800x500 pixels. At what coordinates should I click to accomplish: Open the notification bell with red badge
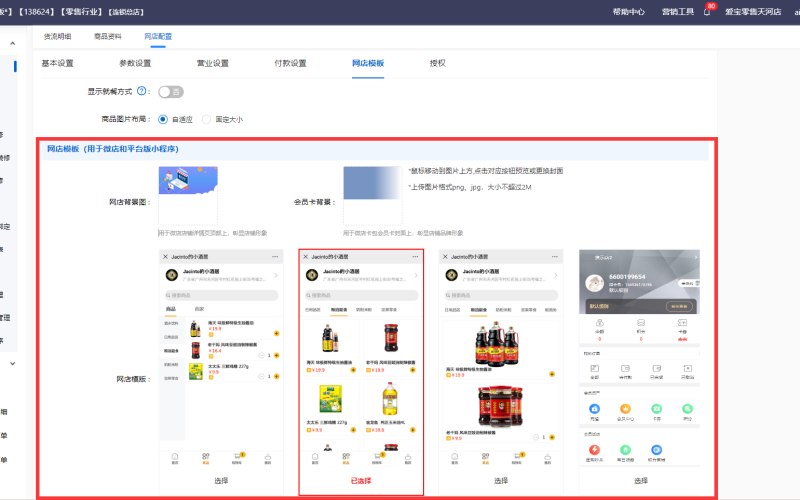(x=707, y=12)
